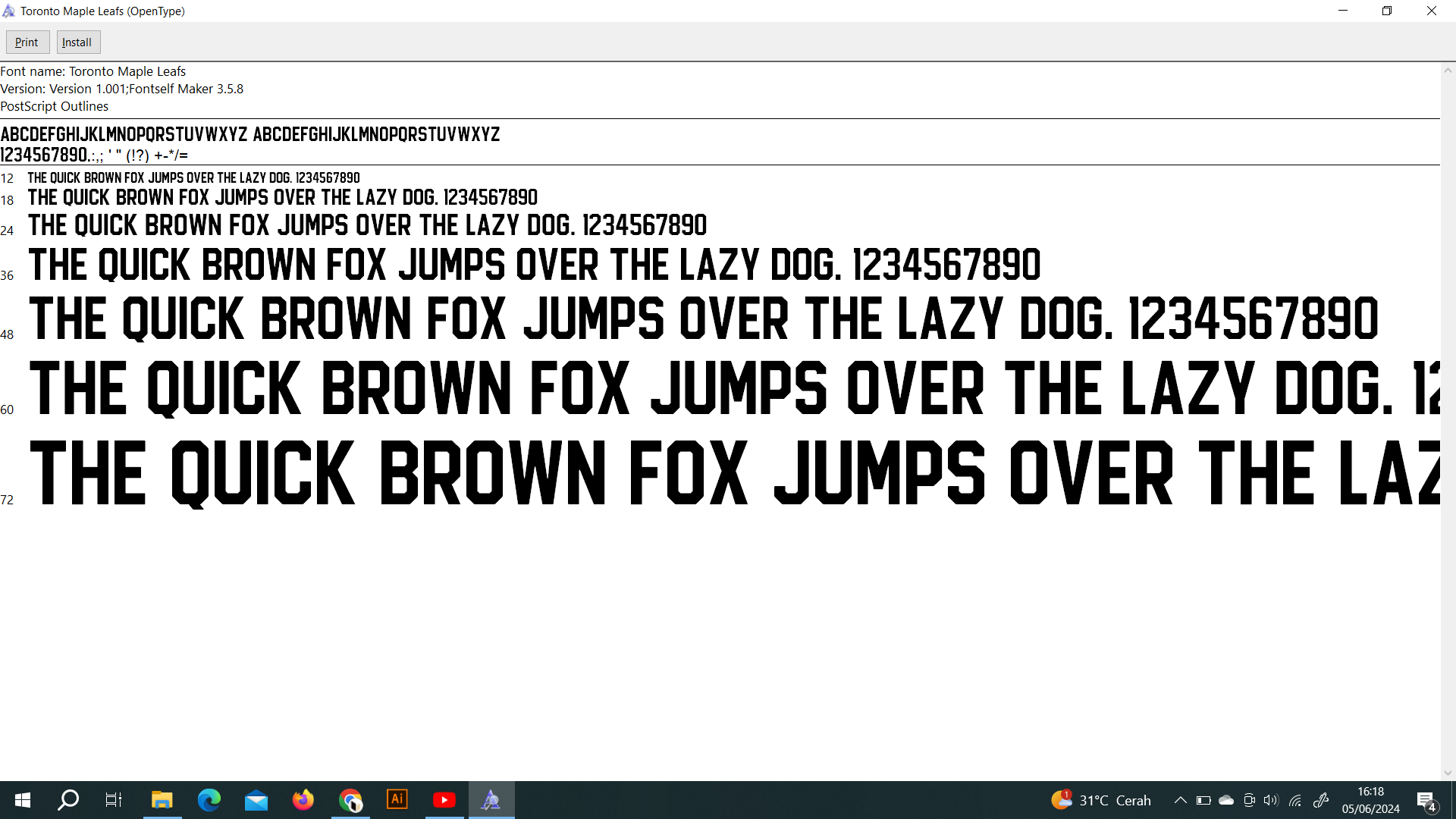Open File Explorer from taskbar
1456x819 pixels.
tap(162, 800)
